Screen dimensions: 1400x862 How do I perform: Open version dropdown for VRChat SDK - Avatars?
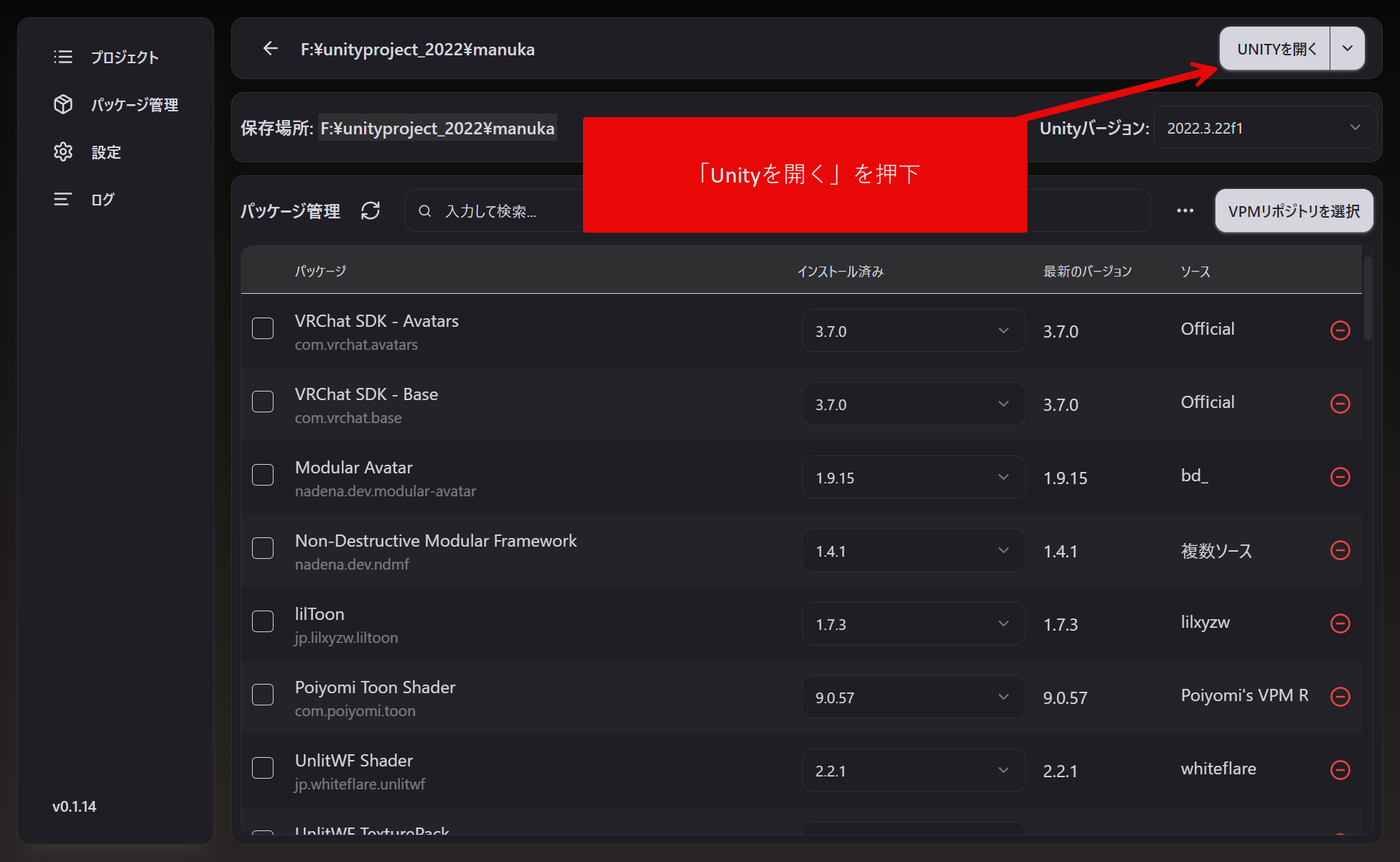pyautogui.click(x=913, y=330)
